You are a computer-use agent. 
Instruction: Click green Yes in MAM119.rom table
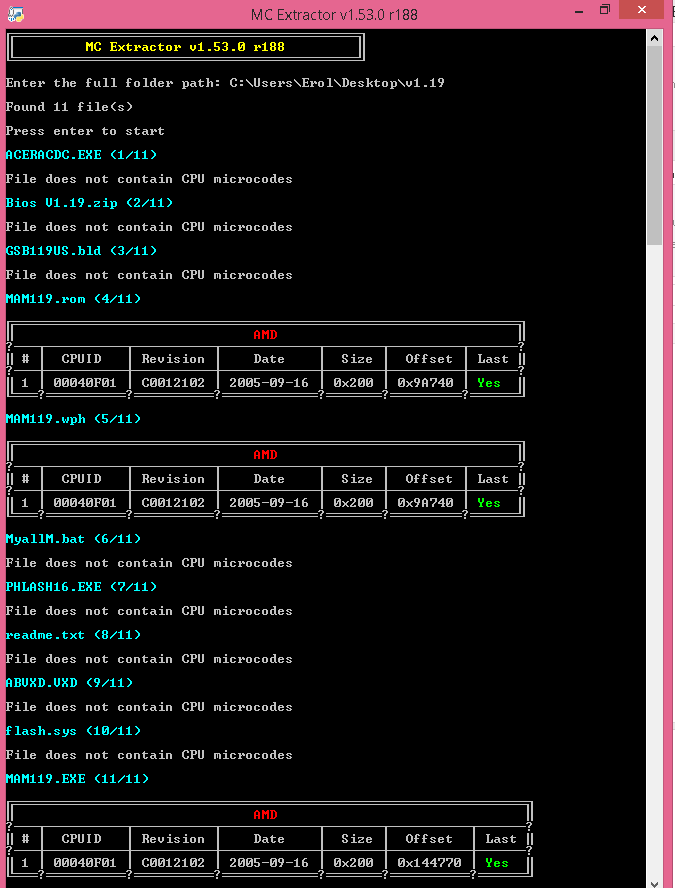tap(489, 383)
